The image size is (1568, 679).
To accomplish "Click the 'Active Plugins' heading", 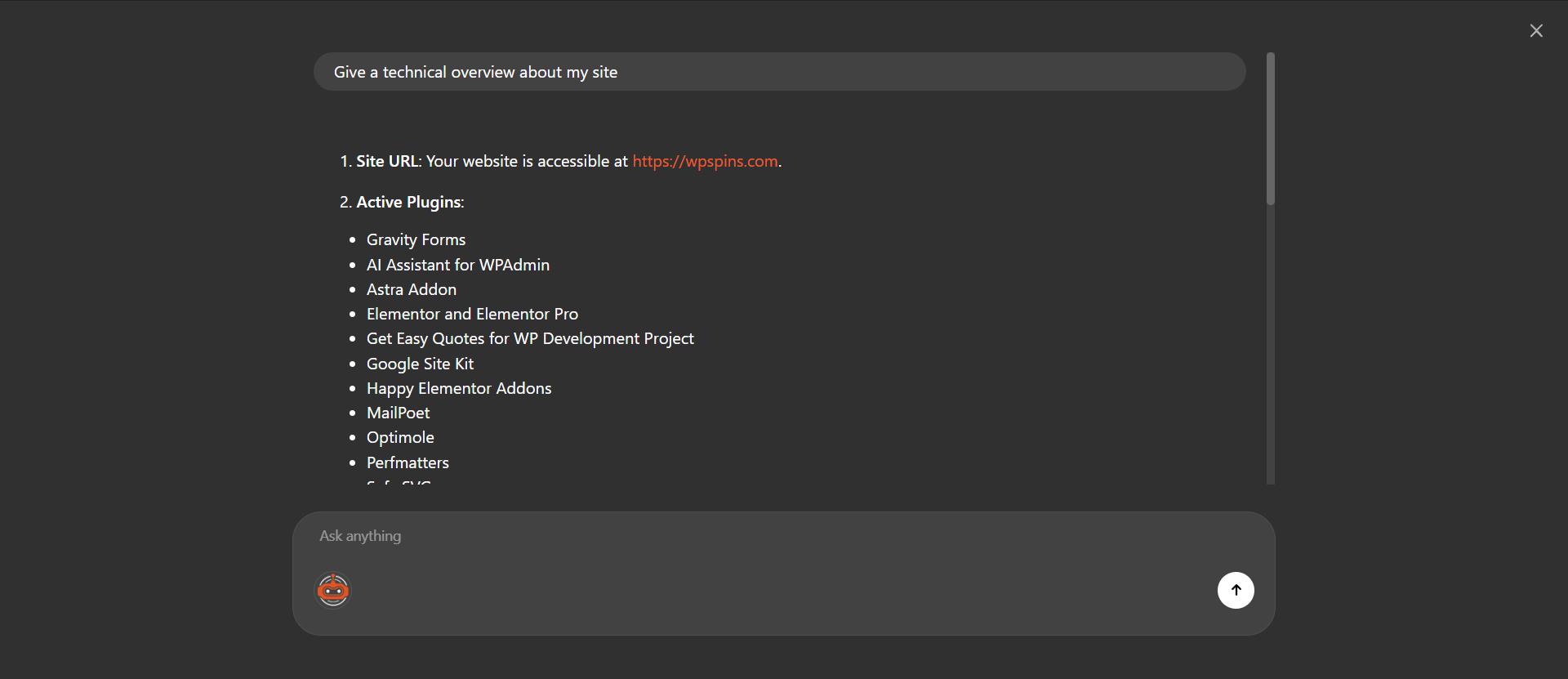I will click(408, 203).
